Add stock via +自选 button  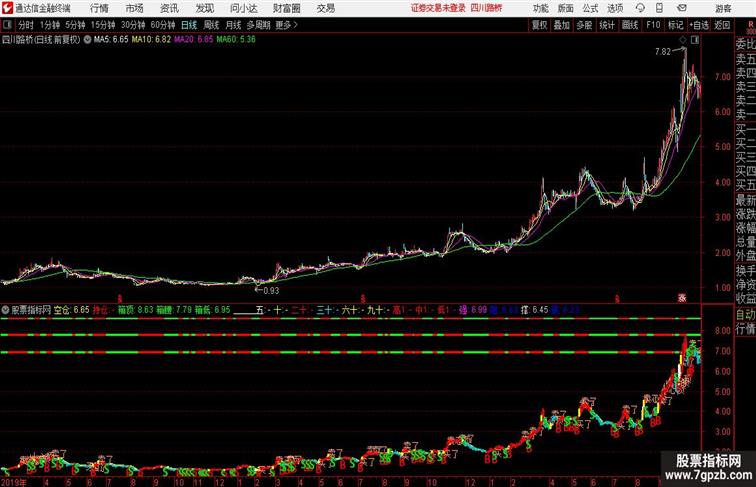[699, 25]
